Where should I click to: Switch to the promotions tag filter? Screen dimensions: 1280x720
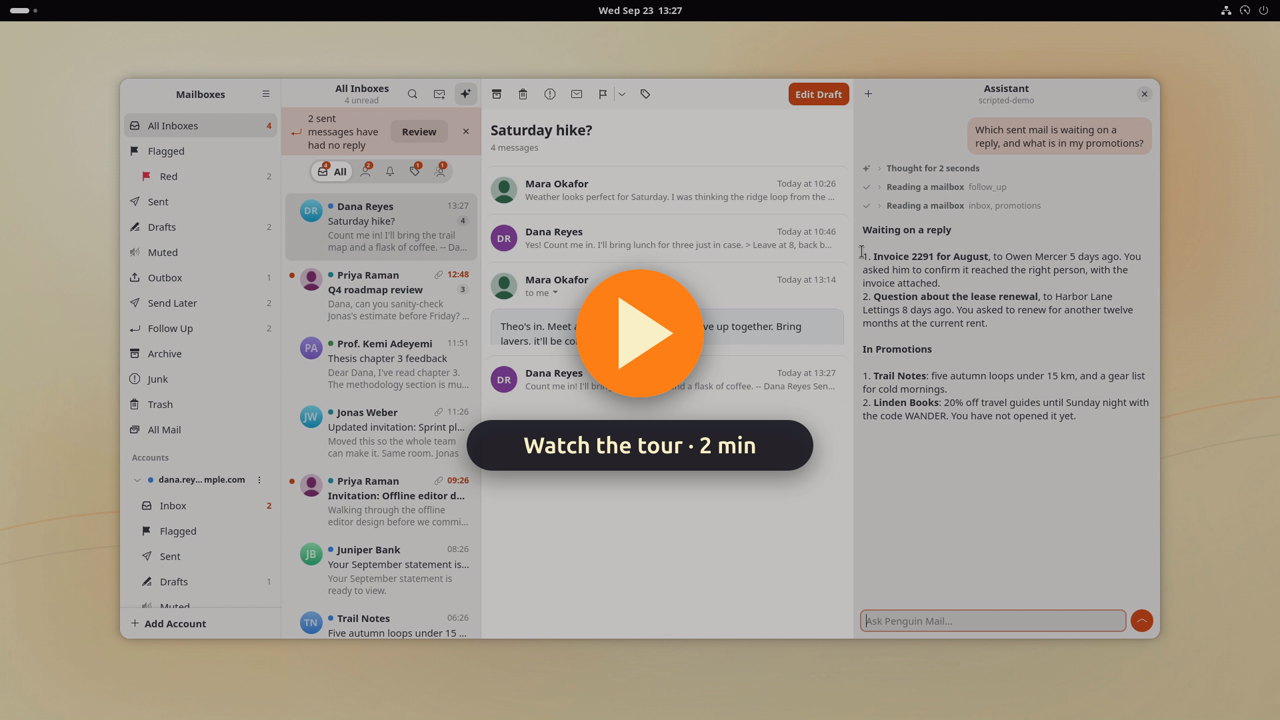[415, 172]
